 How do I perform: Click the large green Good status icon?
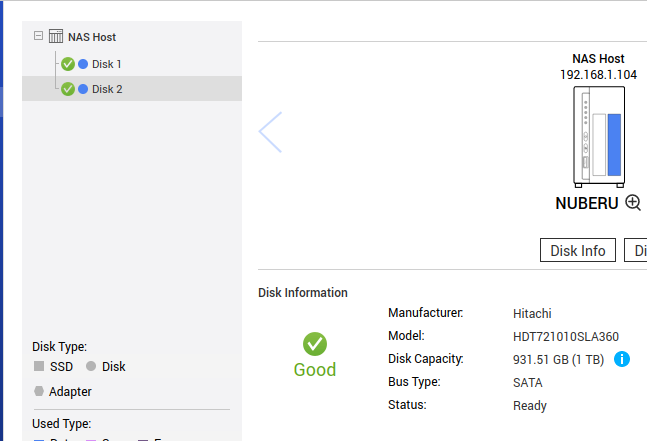[315, 344]
